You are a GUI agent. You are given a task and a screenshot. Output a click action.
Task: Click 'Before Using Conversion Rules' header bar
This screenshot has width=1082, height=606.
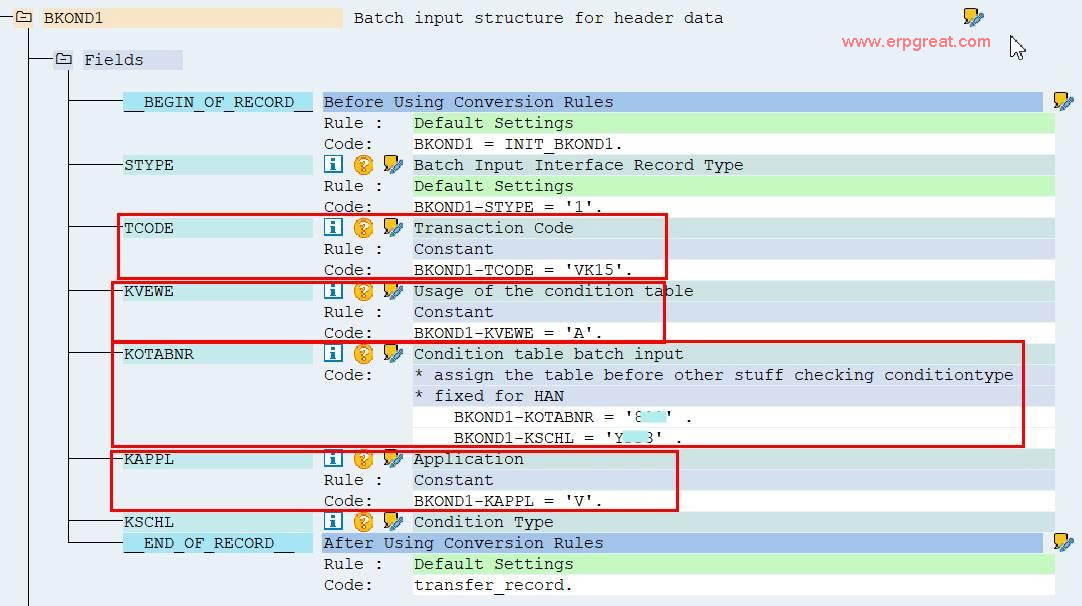pyautogui.click(x=682, y=102)
